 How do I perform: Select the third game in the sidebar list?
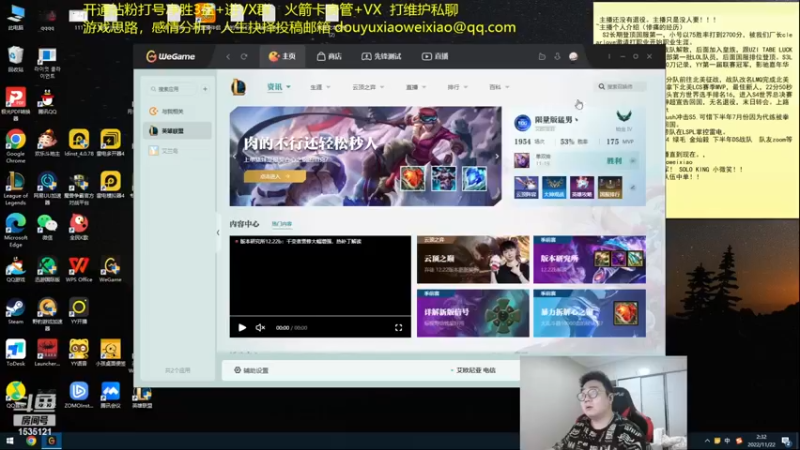(x=177, y=151)
